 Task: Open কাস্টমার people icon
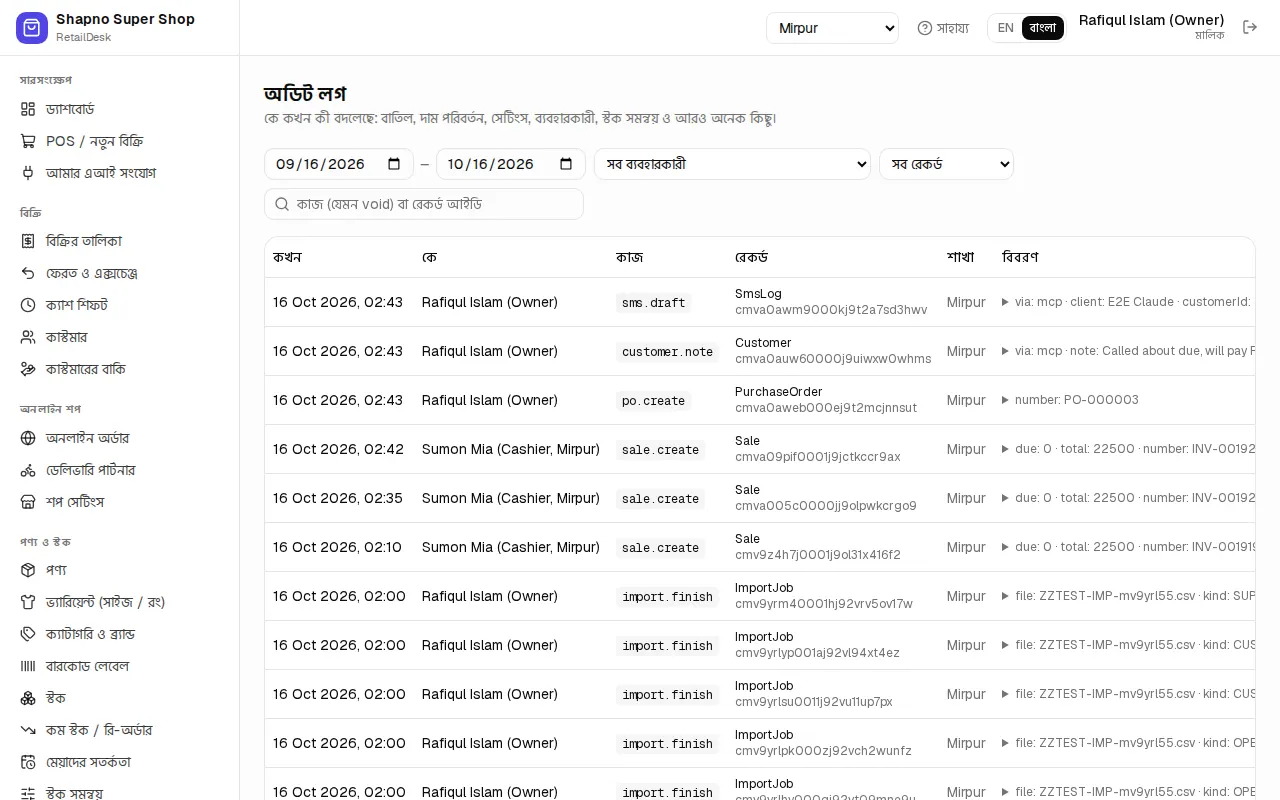point(28,337)
